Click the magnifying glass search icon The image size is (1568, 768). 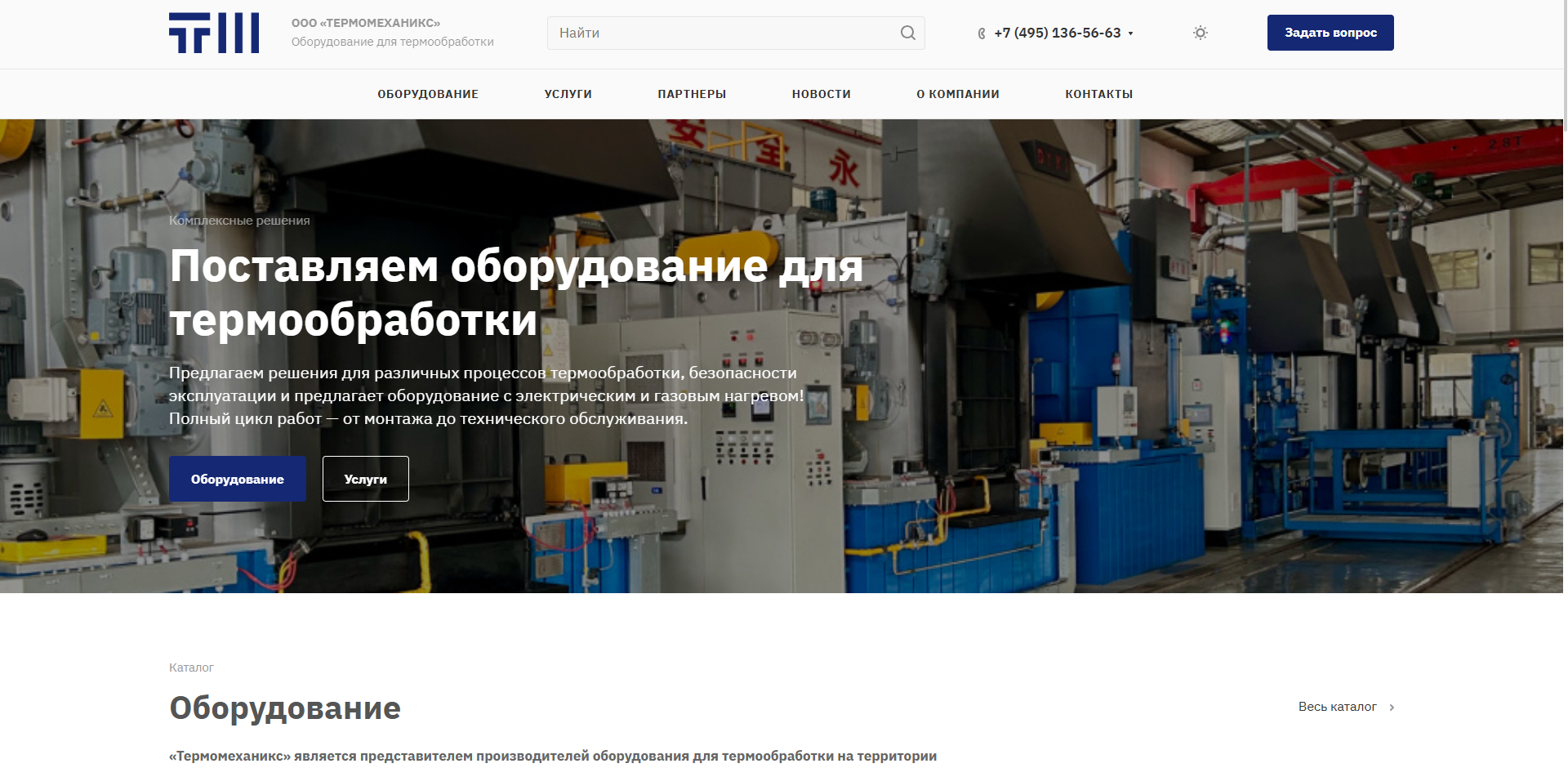tap(907, 33)
